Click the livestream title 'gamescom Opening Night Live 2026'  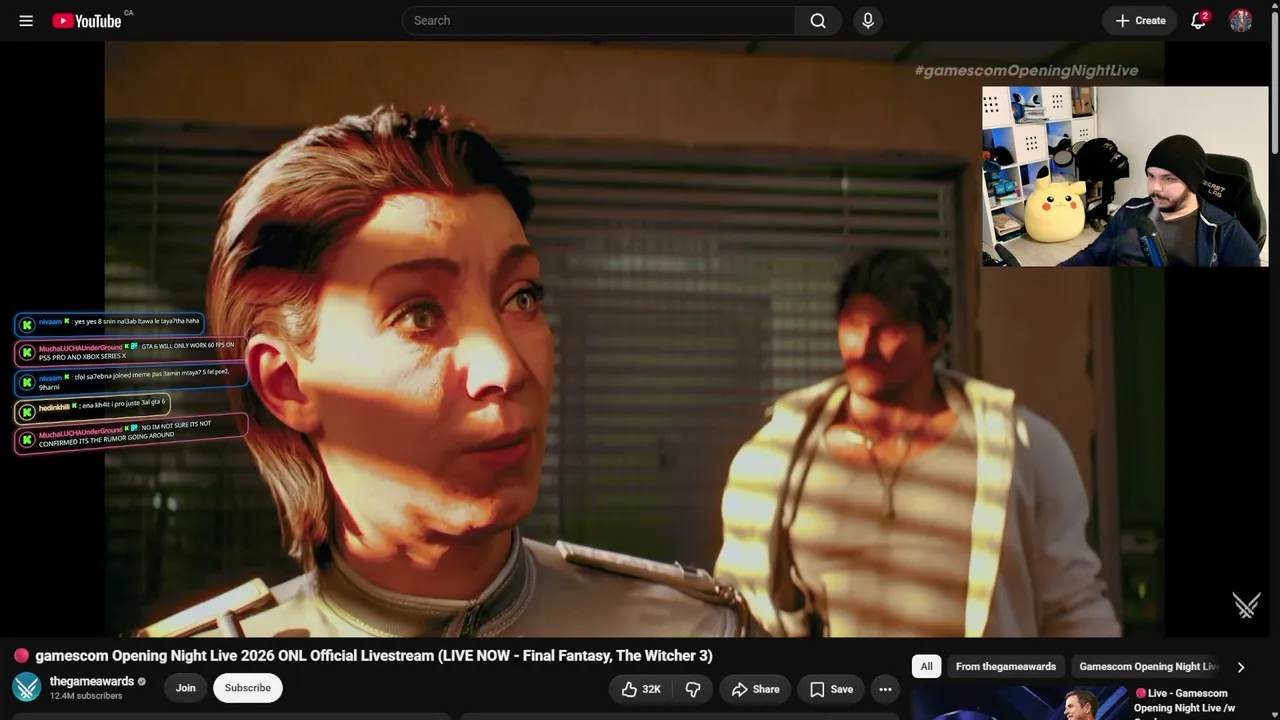click(x=374, y=656)
